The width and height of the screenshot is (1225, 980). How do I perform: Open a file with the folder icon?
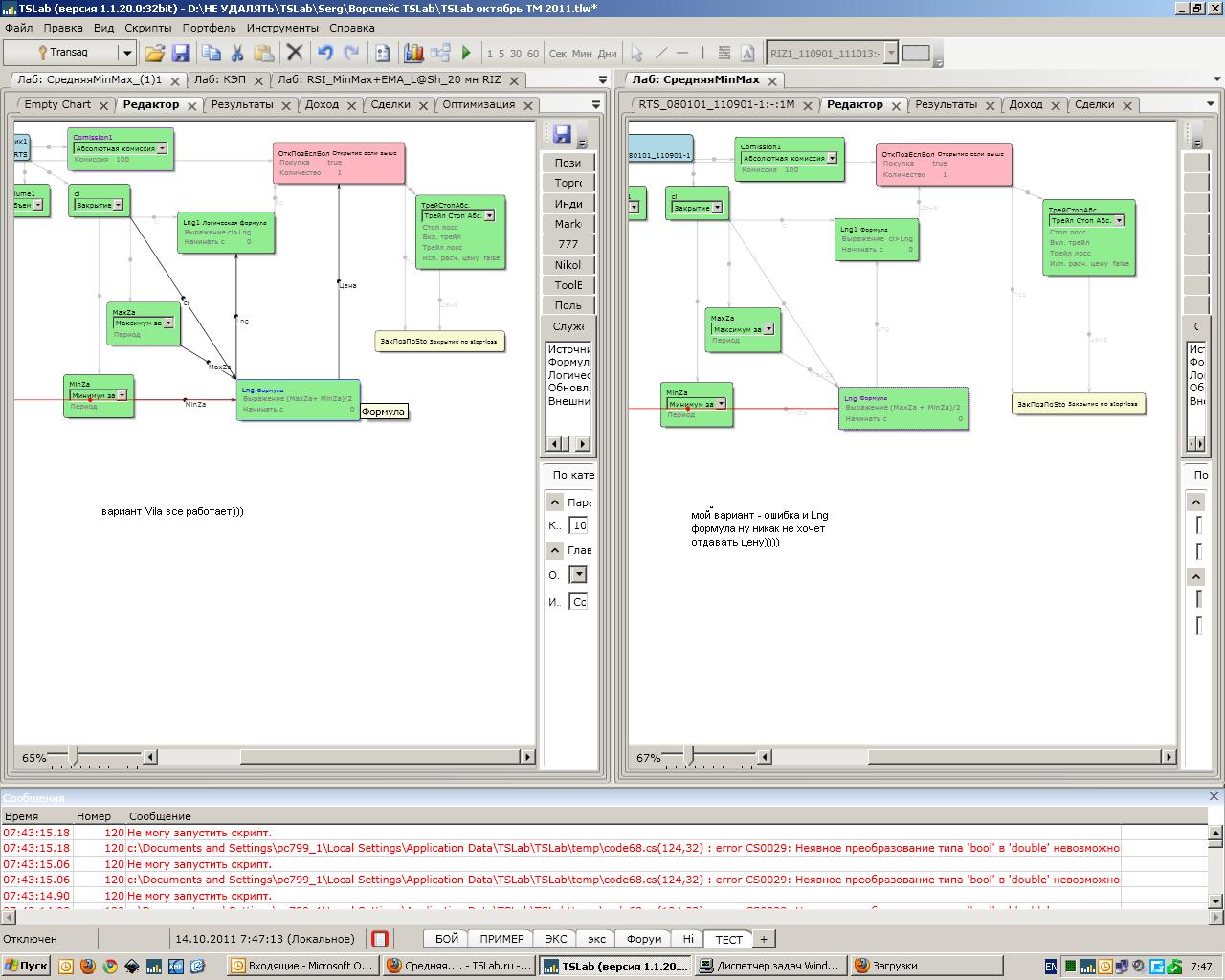(x=154, y=54)
